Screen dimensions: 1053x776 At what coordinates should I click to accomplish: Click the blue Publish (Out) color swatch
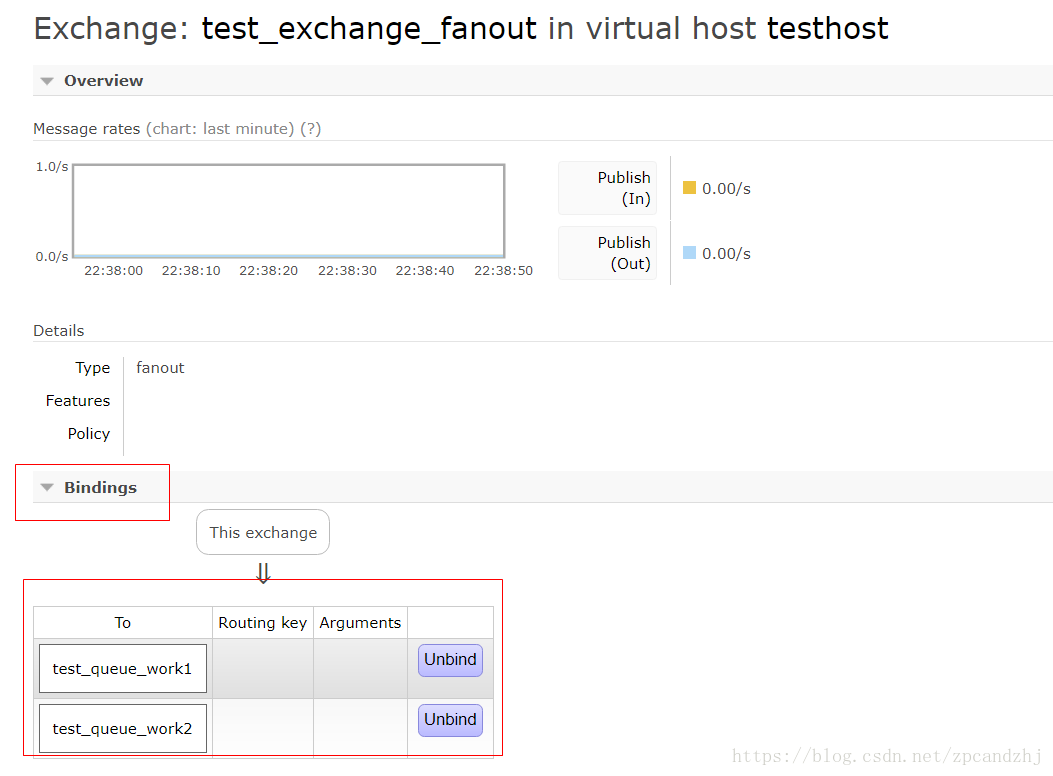(x=689, y=252)
